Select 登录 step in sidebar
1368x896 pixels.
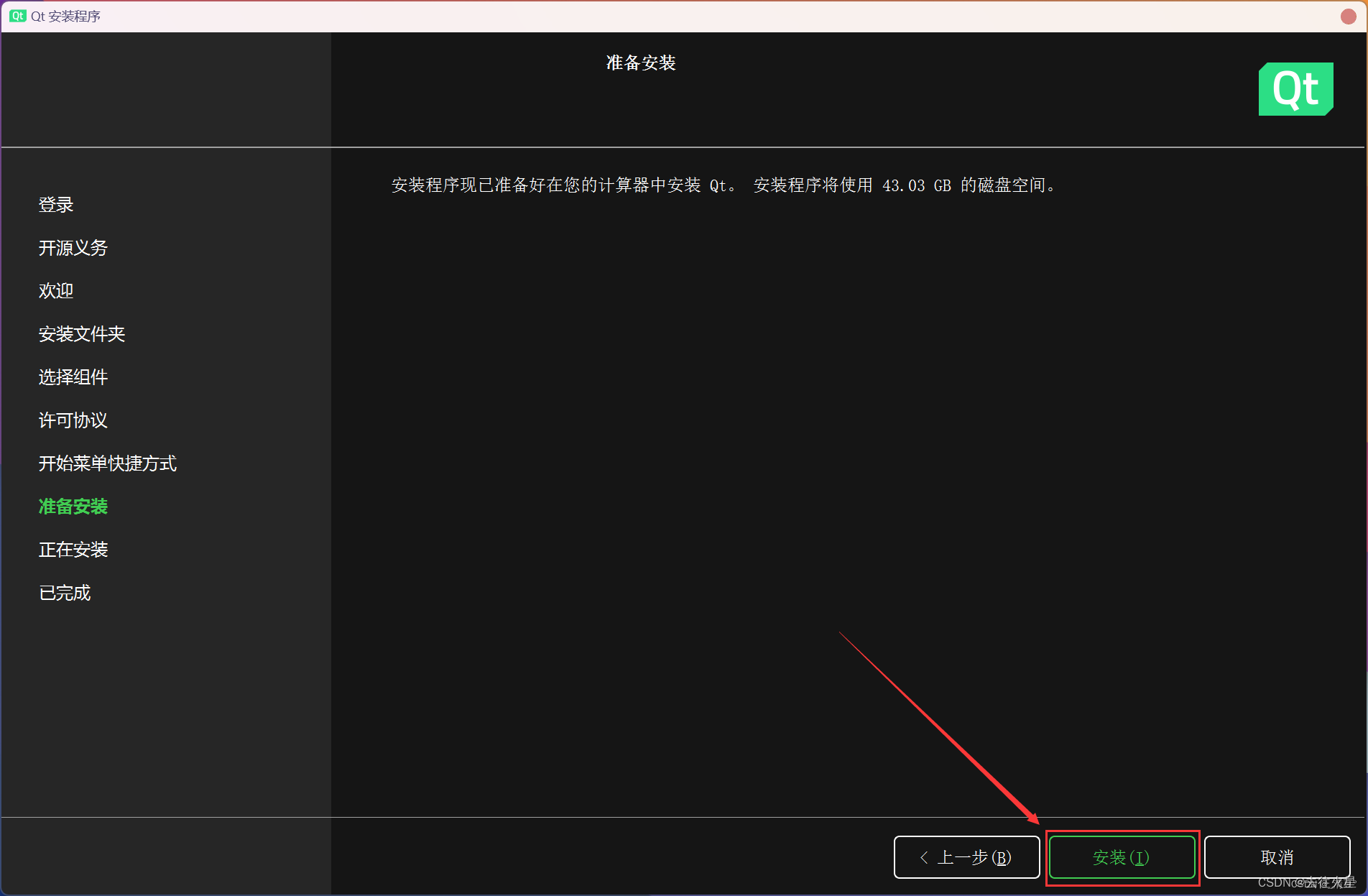[56, 205]
